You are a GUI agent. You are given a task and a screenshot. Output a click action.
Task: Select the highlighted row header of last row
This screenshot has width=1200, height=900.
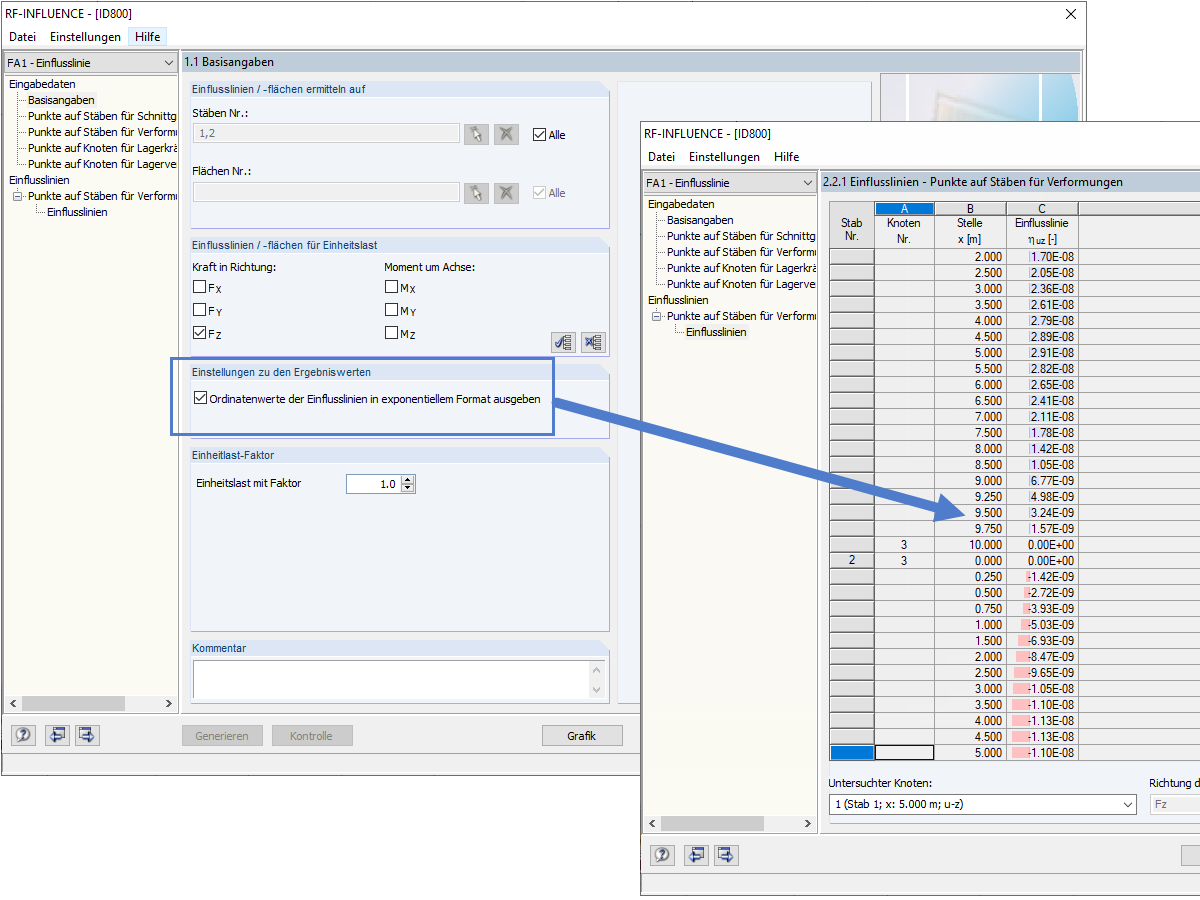(x=852, y=753)
